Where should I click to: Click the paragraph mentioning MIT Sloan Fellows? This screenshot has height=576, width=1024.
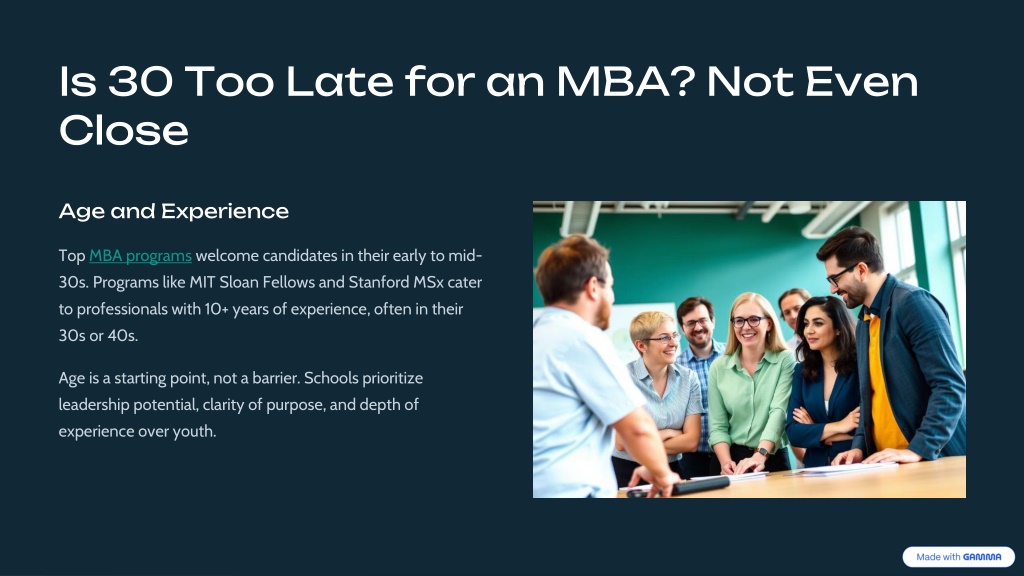[270, 295]
